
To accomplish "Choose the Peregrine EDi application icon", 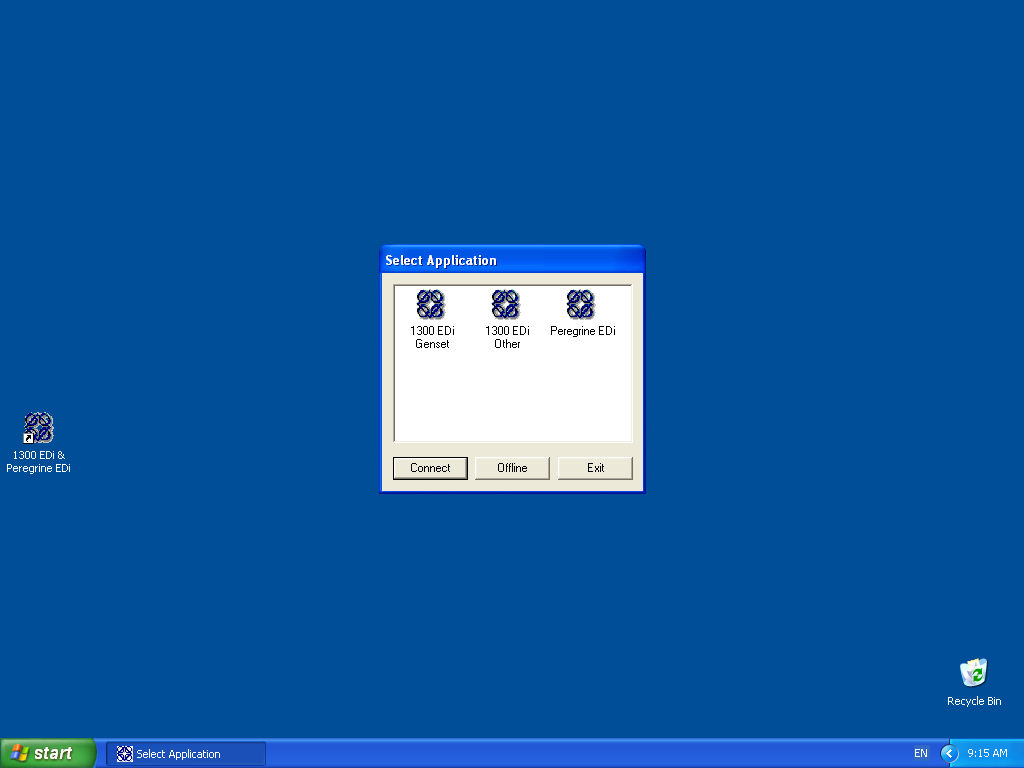I will pos(581,304).
